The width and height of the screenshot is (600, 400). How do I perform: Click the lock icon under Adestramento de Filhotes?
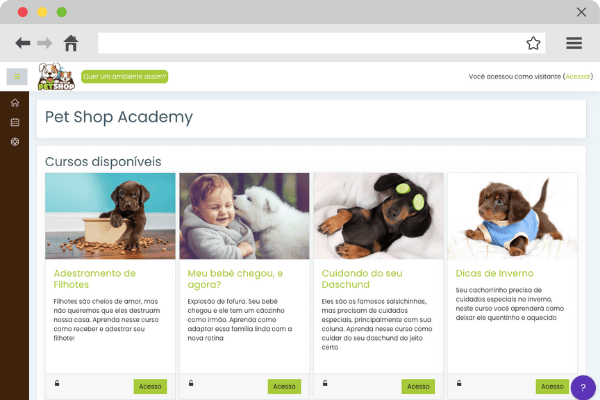click(x=57, y=383)
